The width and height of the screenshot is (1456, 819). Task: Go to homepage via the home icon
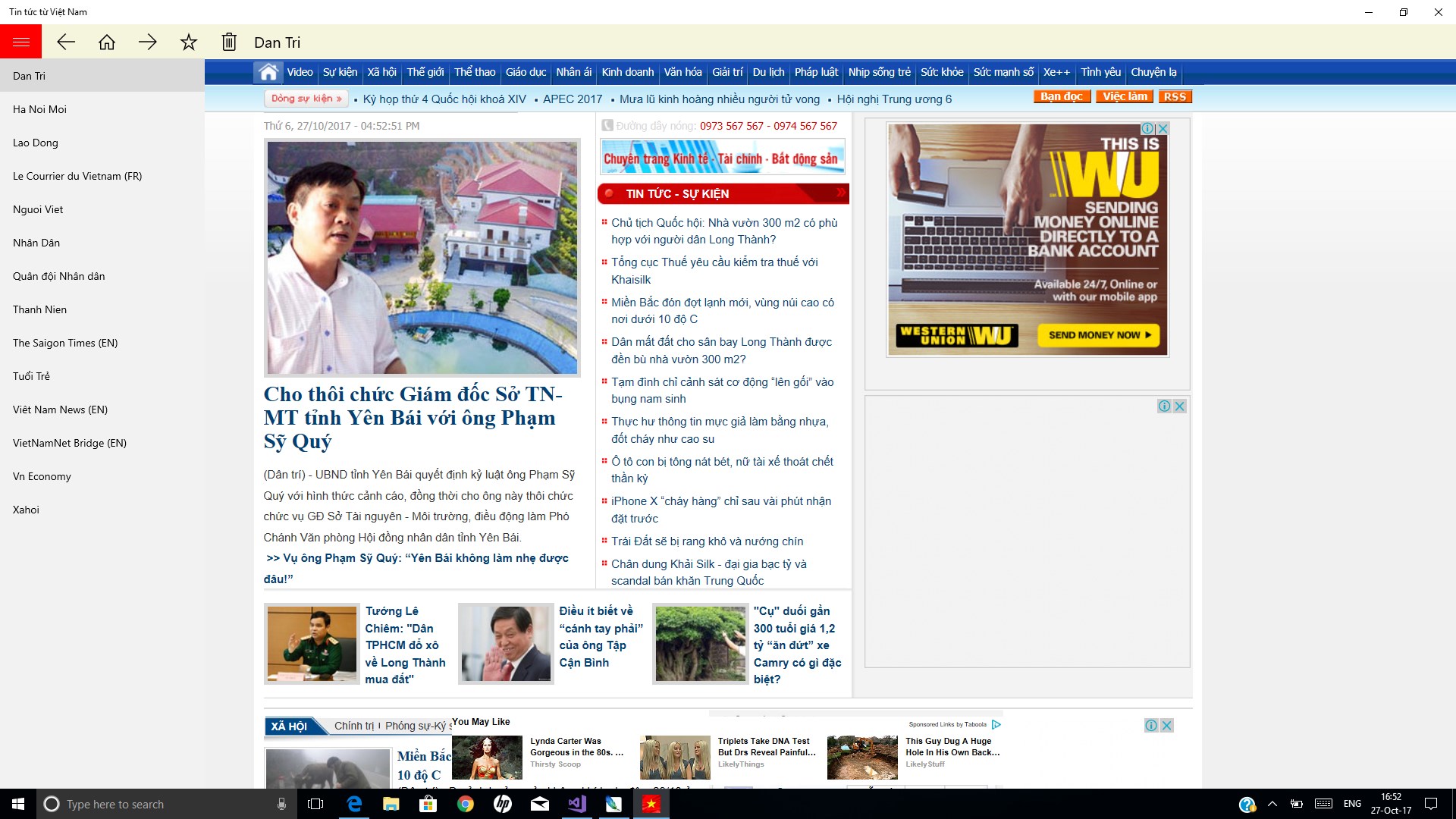point(107,42)
